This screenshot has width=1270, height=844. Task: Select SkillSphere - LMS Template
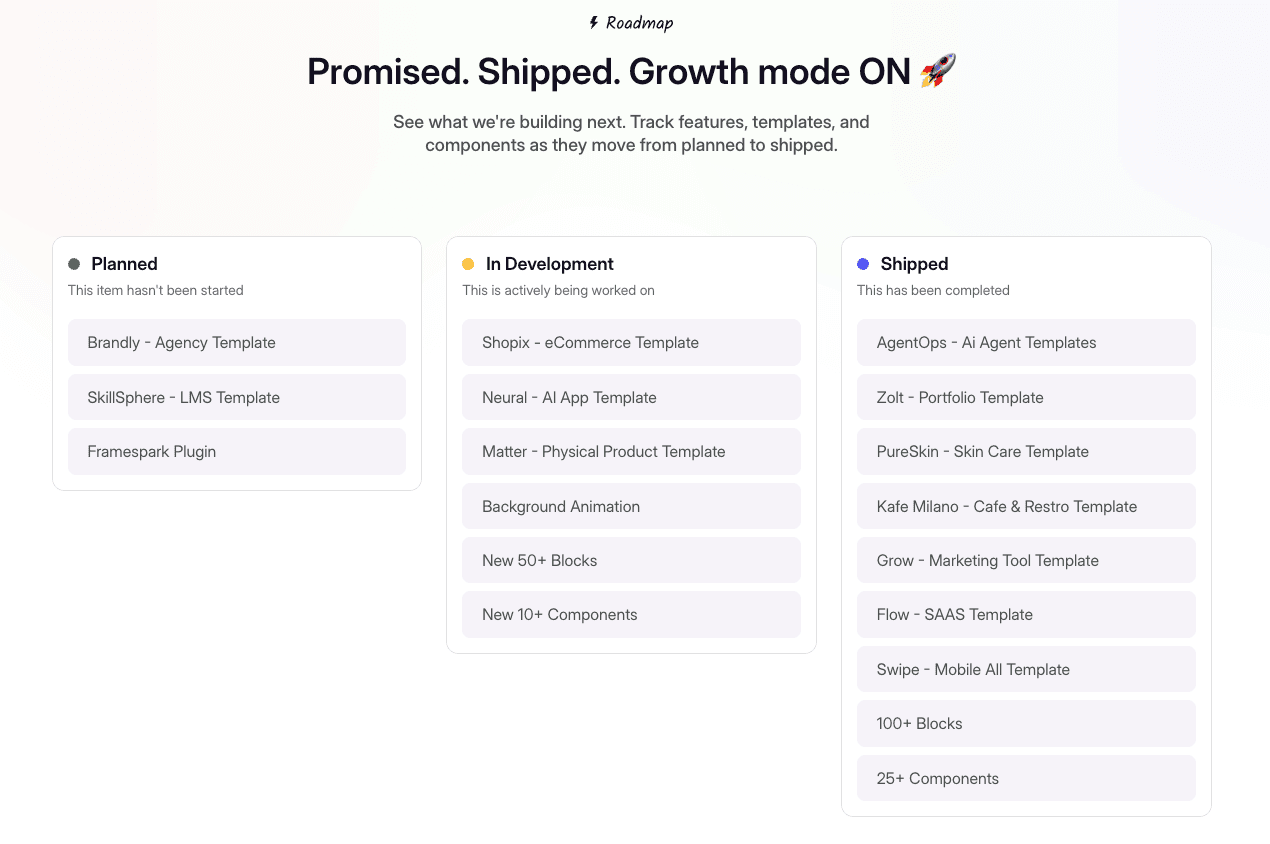click(x=237, y=397)
